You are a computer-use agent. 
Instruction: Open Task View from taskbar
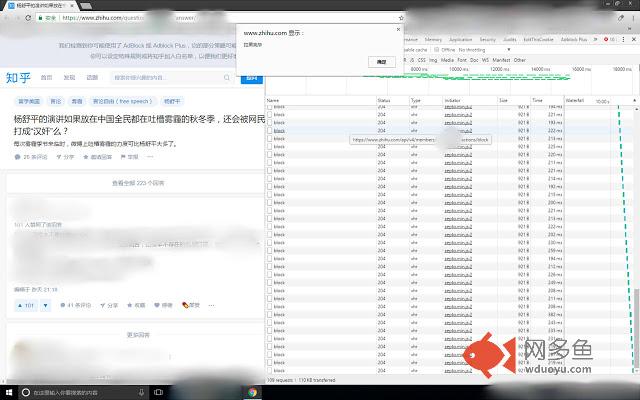(158, 393)
